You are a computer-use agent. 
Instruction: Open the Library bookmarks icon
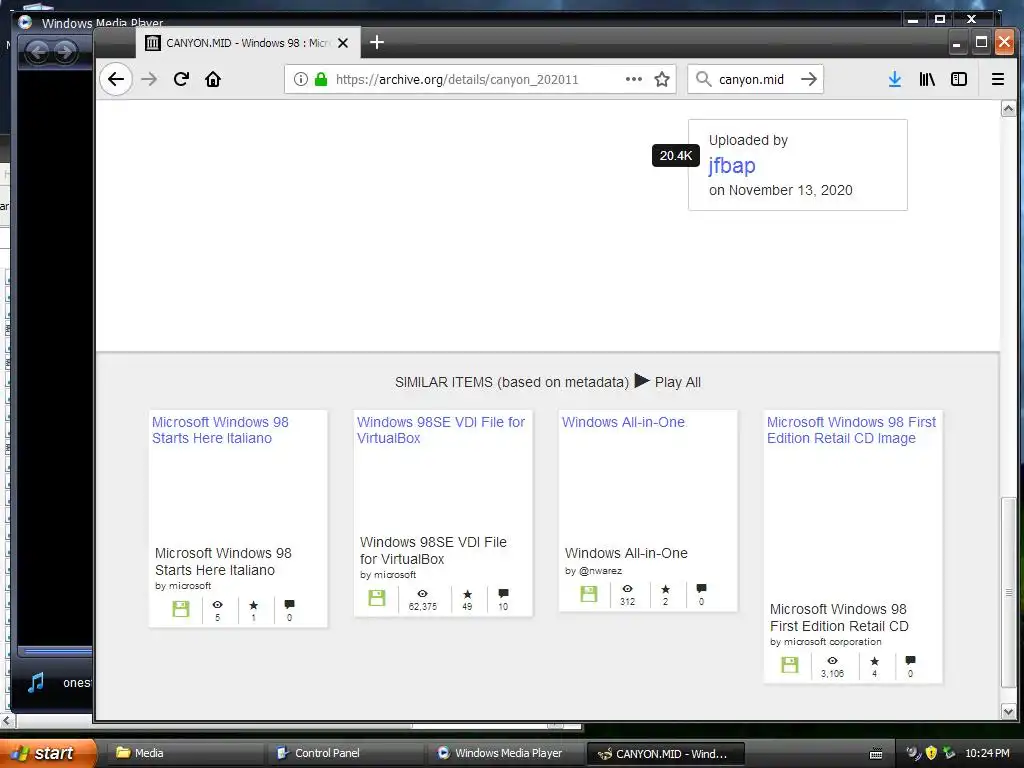point(927,80)
